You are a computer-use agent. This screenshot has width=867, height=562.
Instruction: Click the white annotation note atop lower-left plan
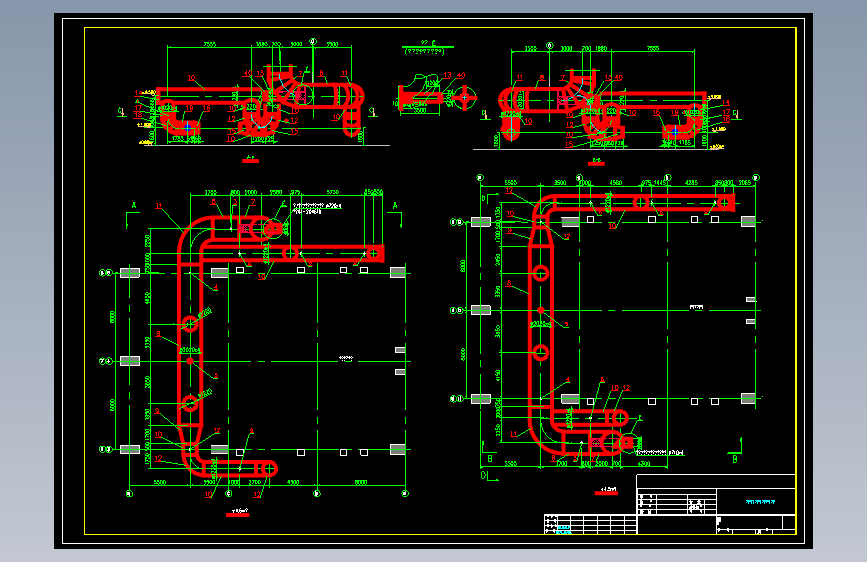point(317,208)
